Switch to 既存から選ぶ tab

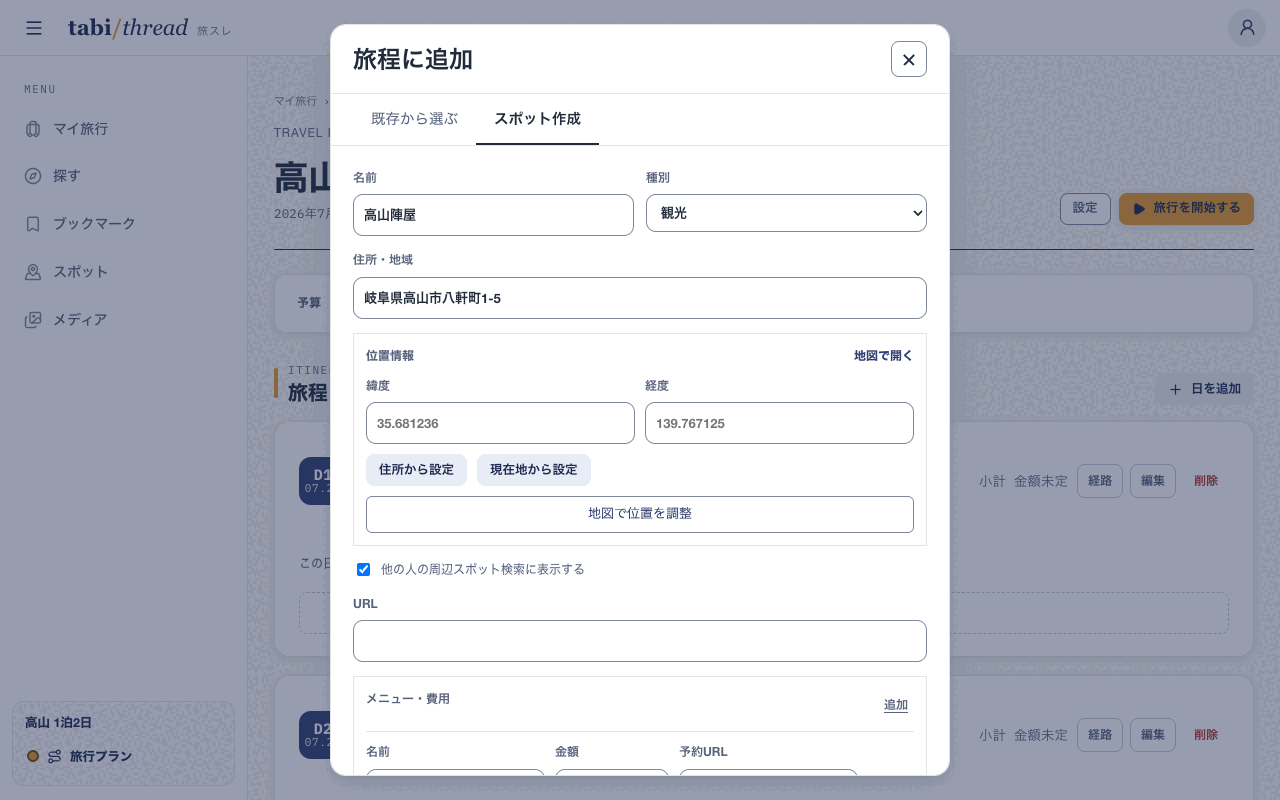[x=414, y=119]
